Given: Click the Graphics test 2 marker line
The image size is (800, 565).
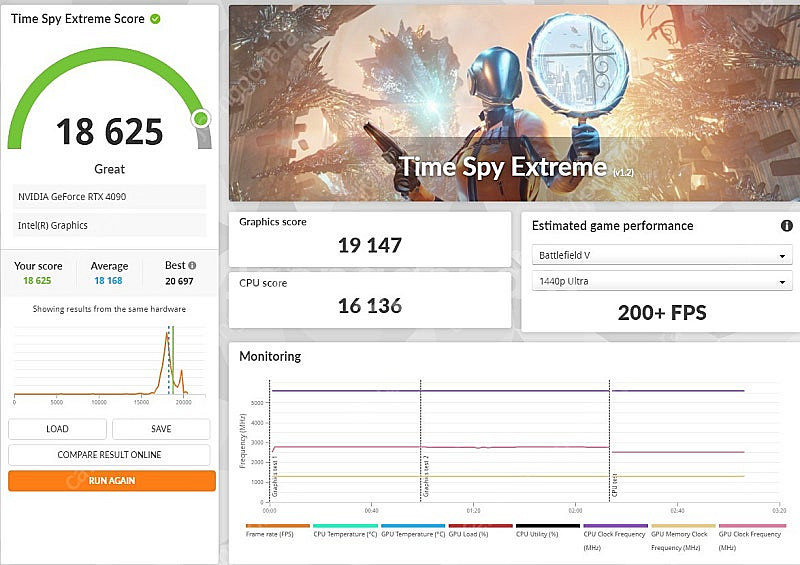Looking at the screenshot, I should (421, 440).
